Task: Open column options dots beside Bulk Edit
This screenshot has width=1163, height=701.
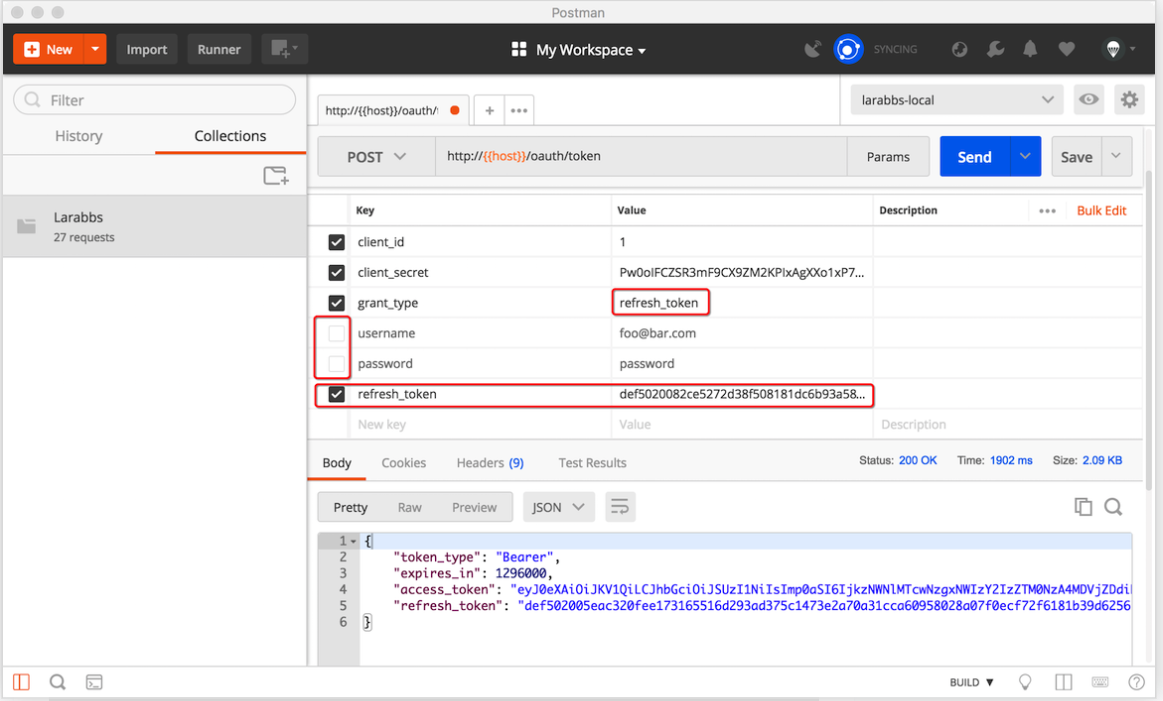Action: point(1047,211)
